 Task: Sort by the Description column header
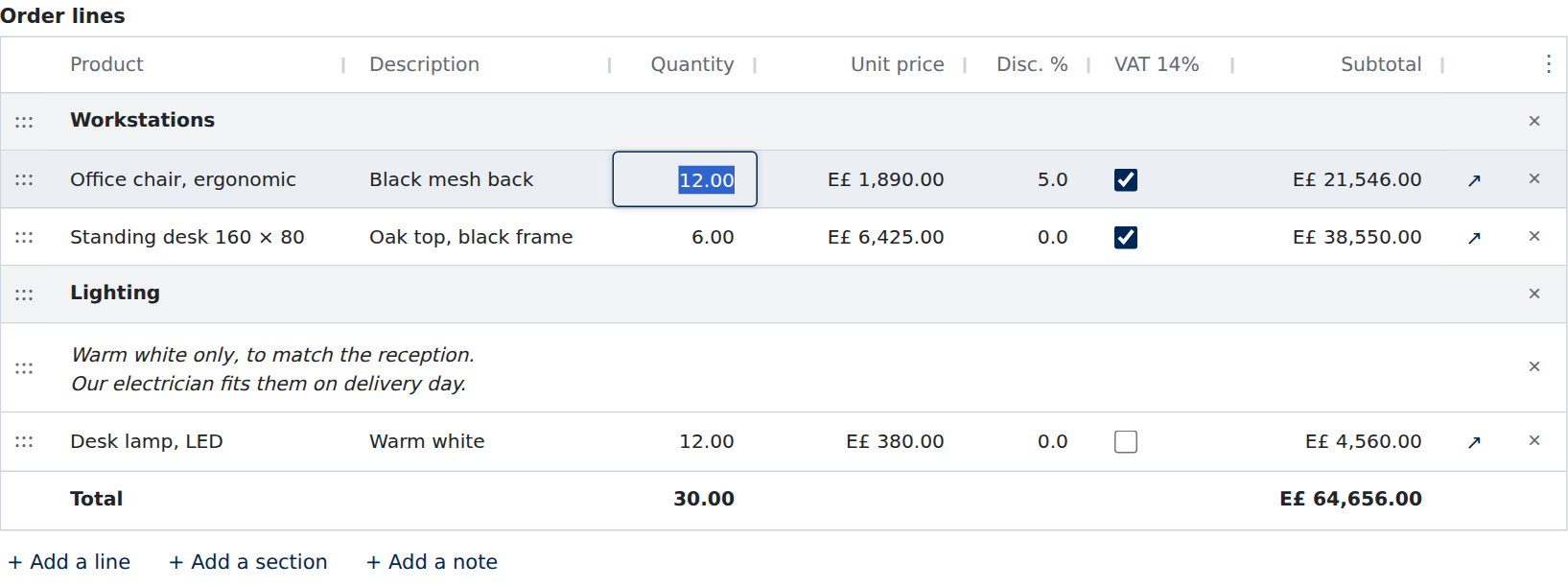tap(424, 64)
